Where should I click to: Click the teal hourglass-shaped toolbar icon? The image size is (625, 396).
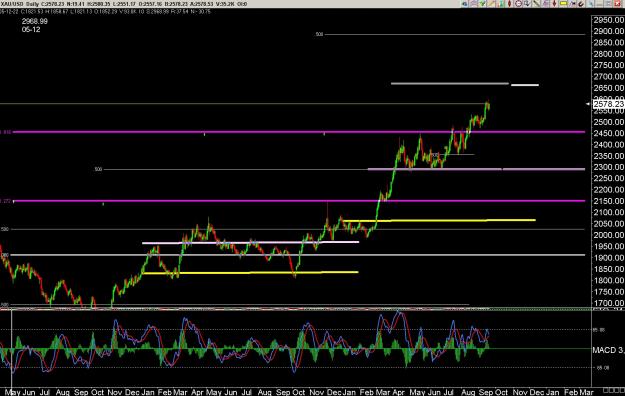[501, 4]
